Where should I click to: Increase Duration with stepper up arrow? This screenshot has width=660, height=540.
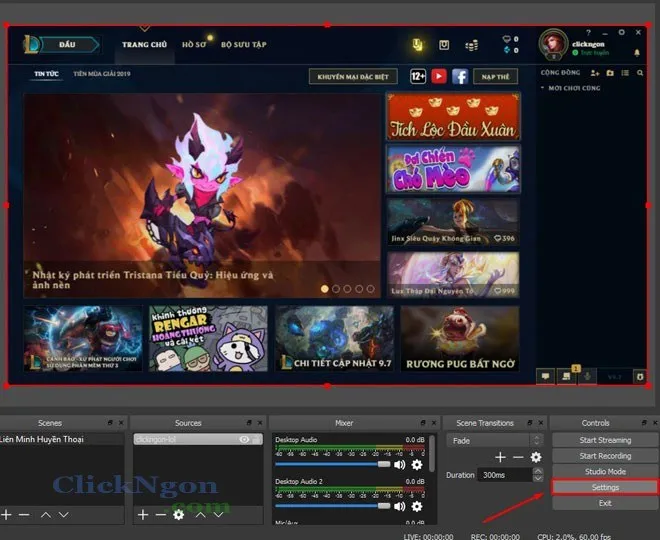pos(538,471)
